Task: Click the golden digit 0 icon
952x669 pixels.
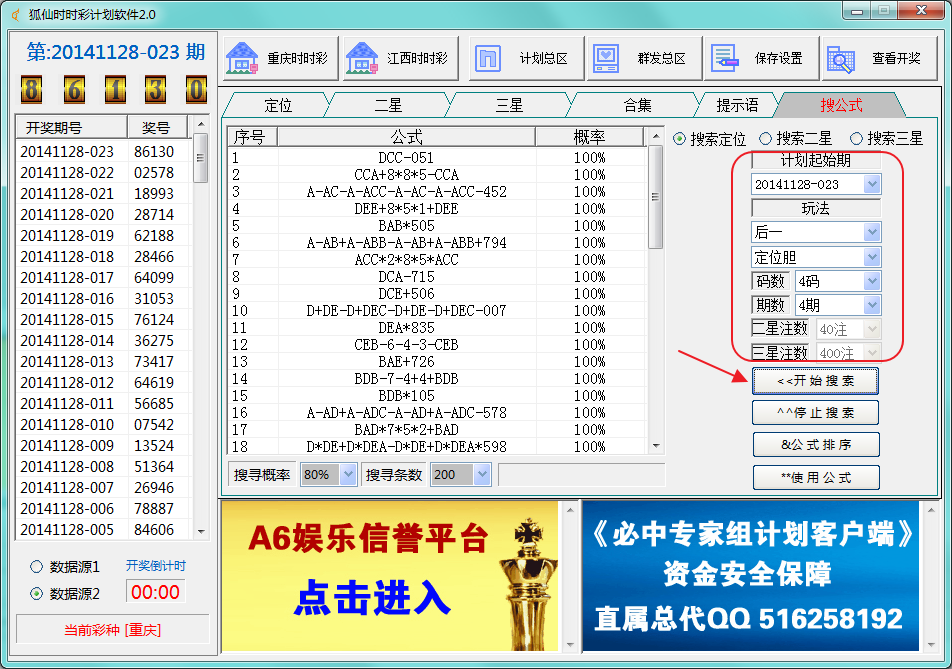Action: pyautogui.click(x=194, y=91)
